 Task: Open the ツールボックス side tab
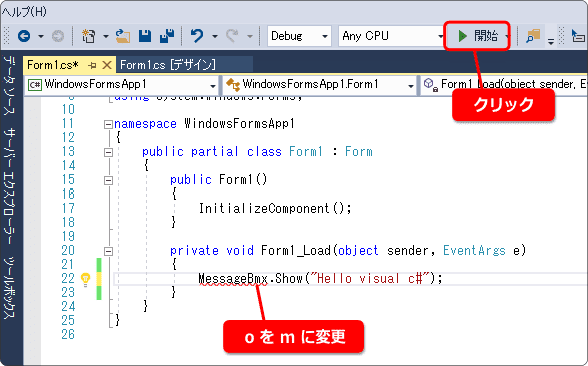click(x=10, y=288)
